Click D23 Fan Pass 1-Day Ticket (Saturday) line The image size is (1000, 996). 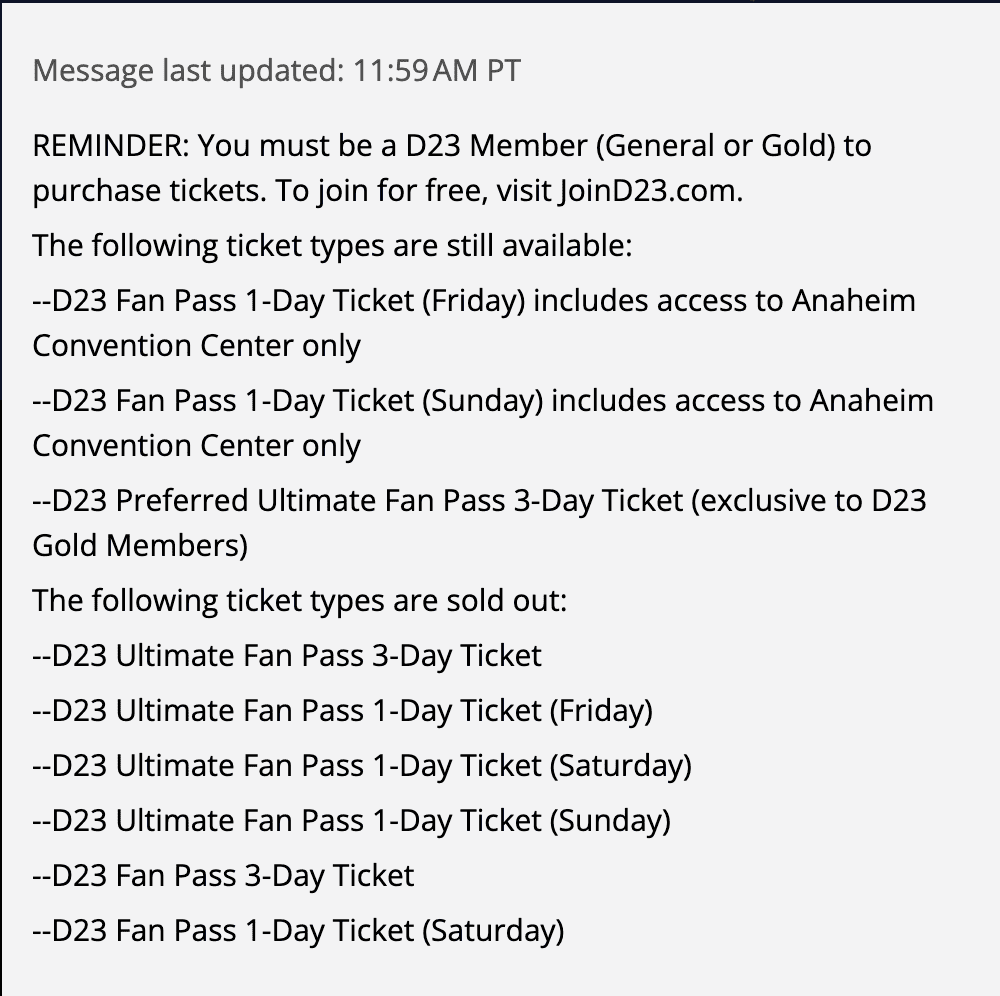coord(298,930)
